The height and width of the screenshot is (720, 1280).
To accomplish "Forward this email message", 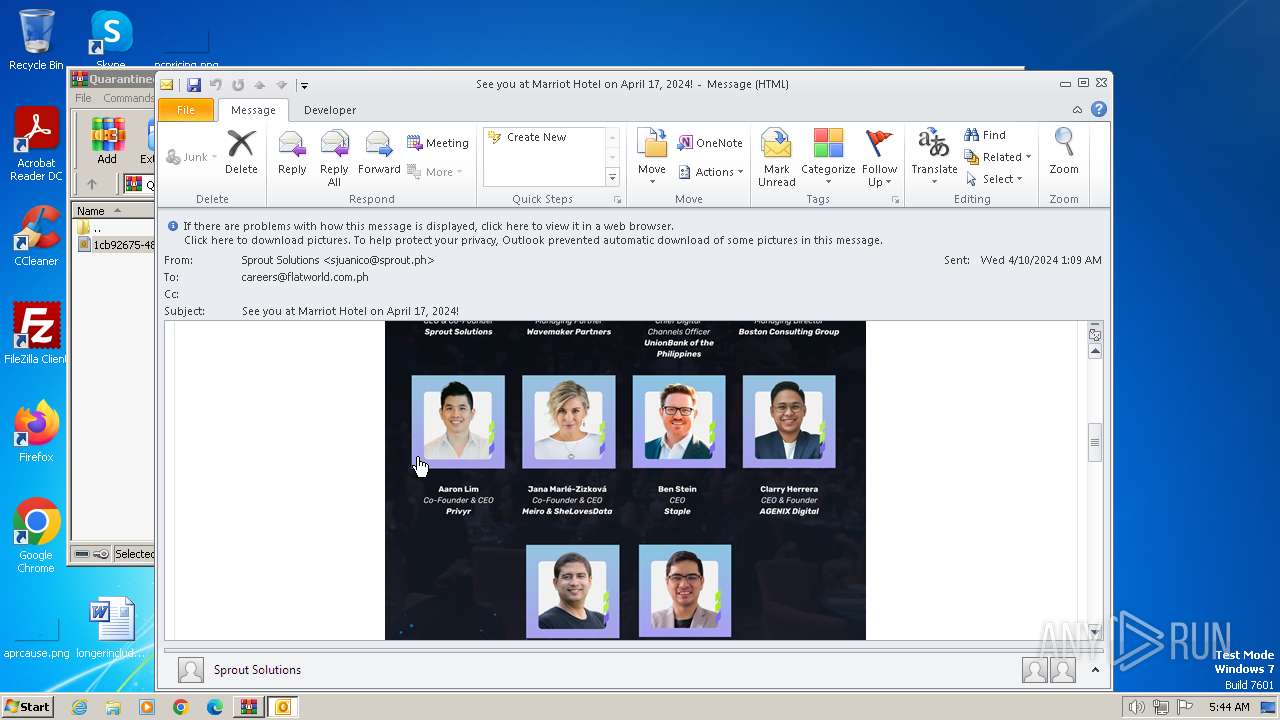I will (x=379, y=152).
